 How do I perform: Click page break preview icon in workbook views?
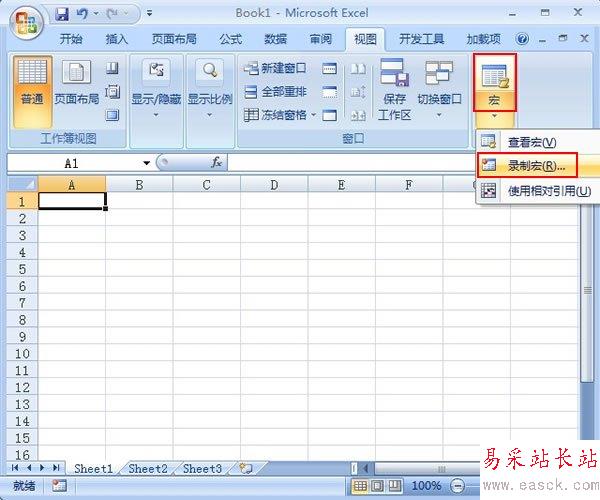[x=112, y=68]
